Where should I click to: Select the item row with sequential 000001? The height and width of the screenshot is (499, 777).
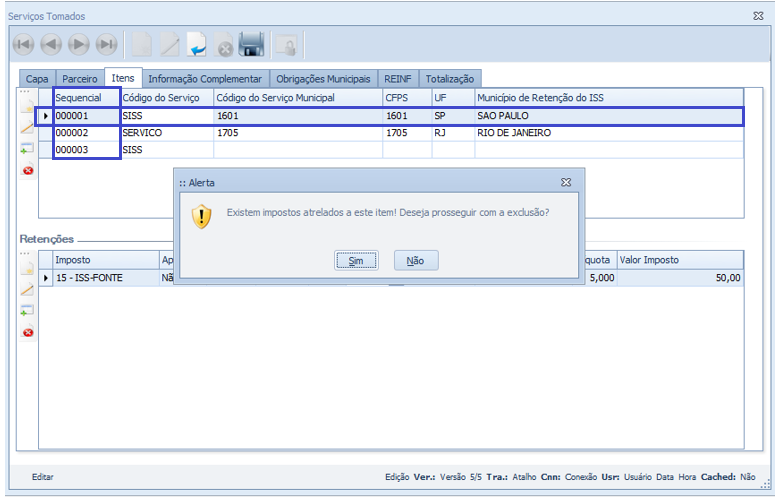point(391,116)
